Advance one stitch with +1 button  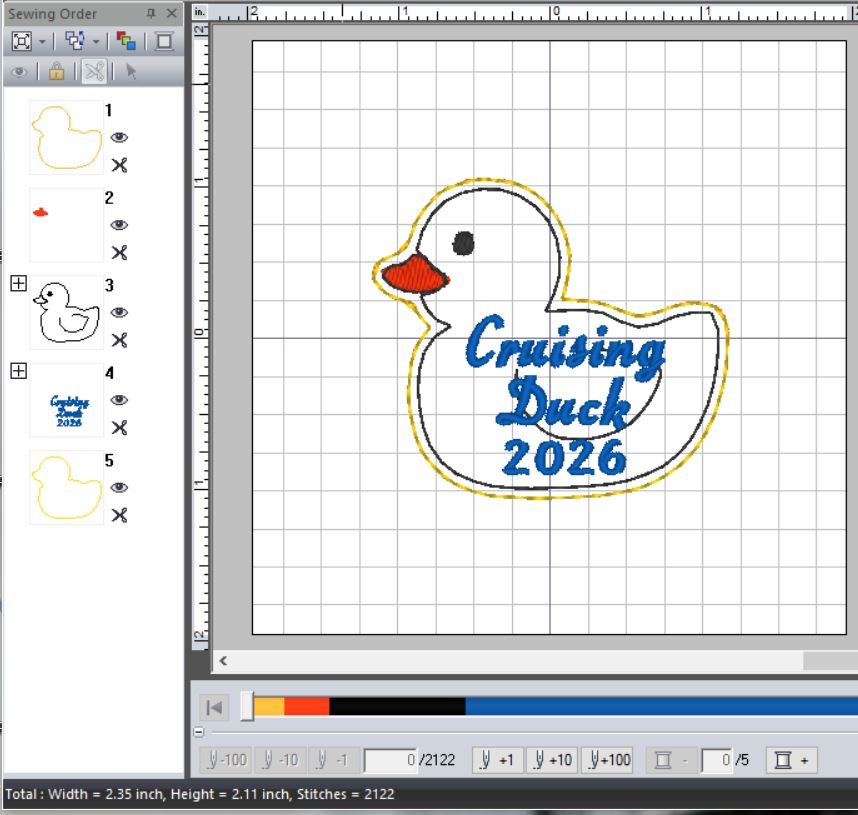pos(496,760)
